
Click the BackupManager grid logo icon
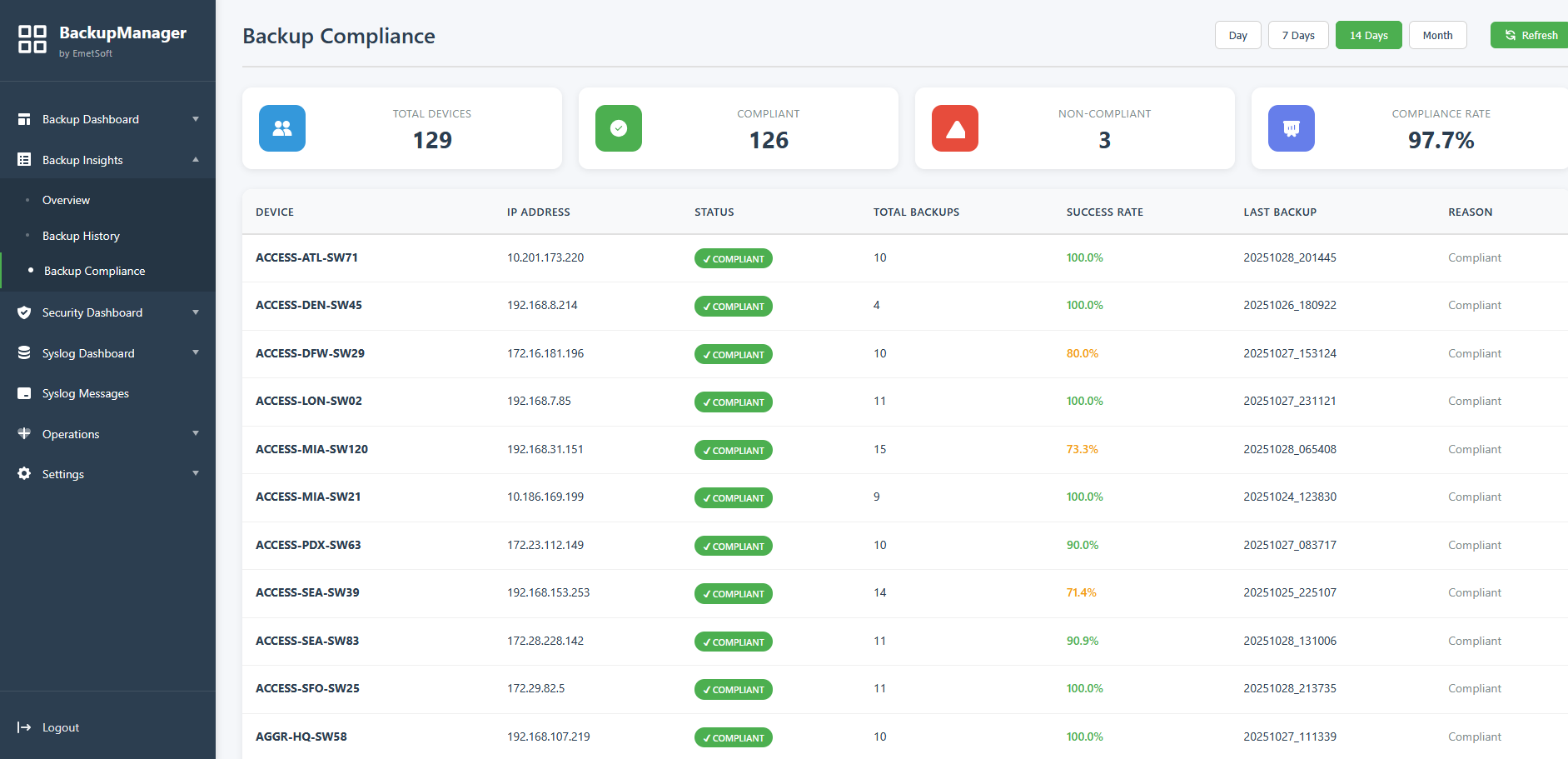click(x=32, y=38)
